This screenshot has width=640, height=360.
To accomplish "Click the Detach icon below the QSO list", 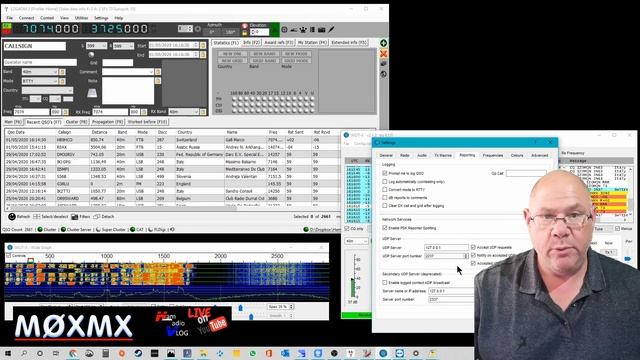I will [x=96, y=217].
